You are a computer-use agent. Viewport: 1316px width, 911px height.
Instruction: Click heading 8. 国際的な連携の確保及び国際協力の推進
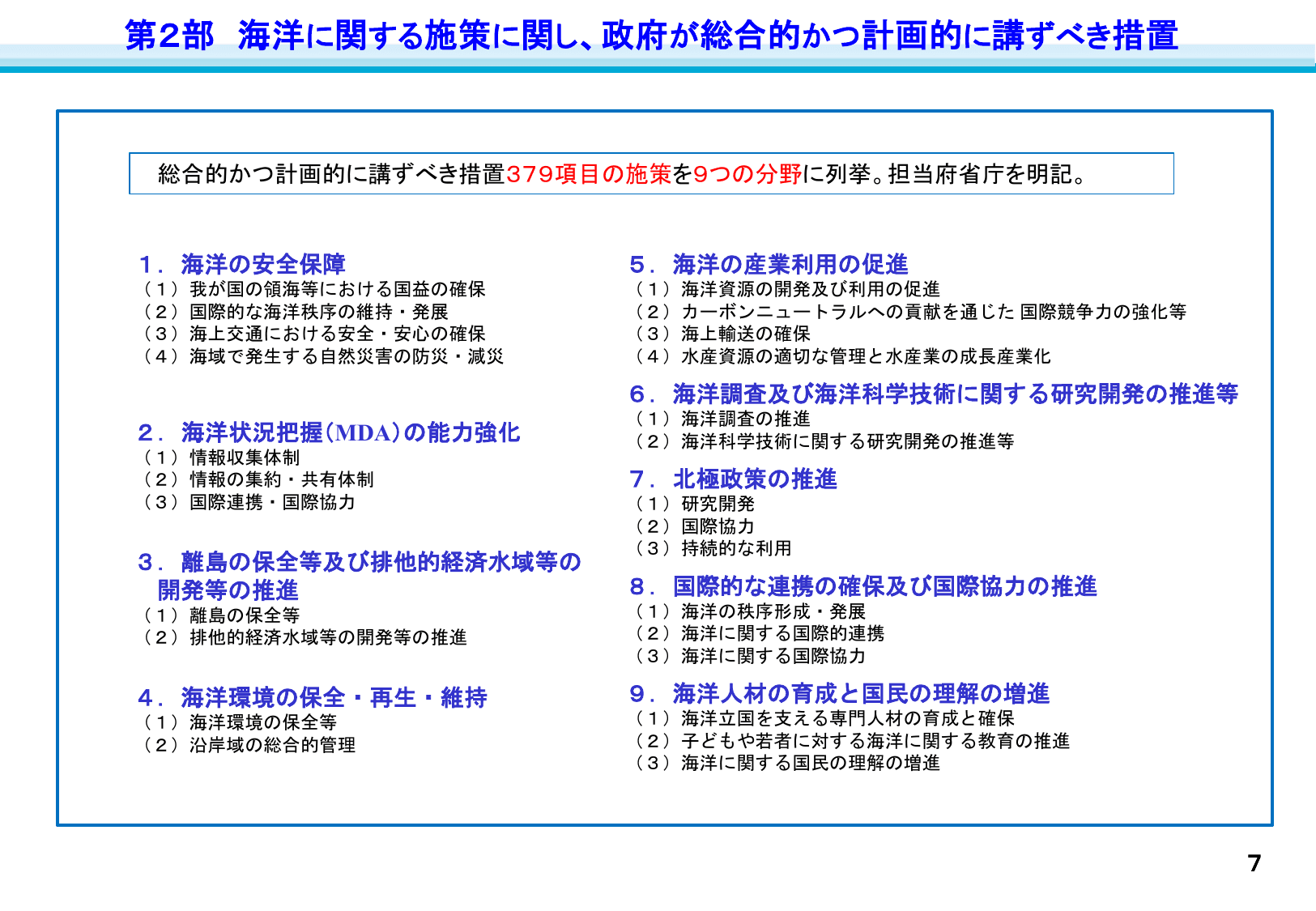(x=862, y=586)
